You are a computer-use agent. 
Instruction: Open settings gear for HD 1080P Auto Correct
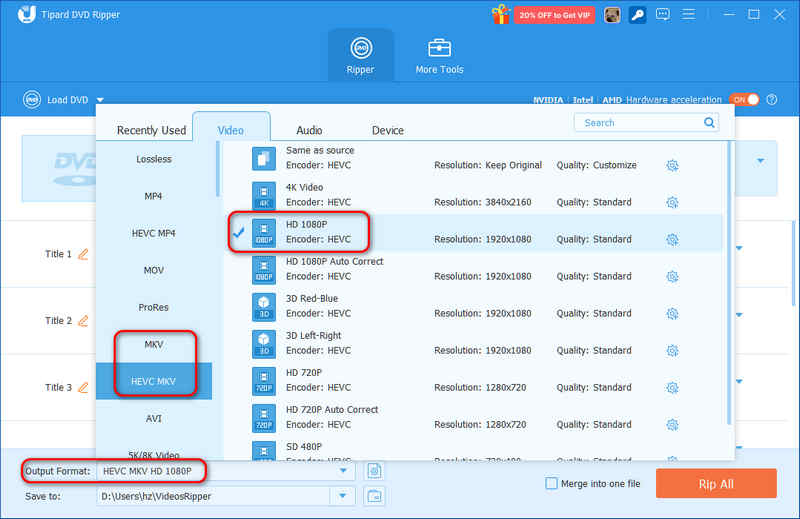672,277
